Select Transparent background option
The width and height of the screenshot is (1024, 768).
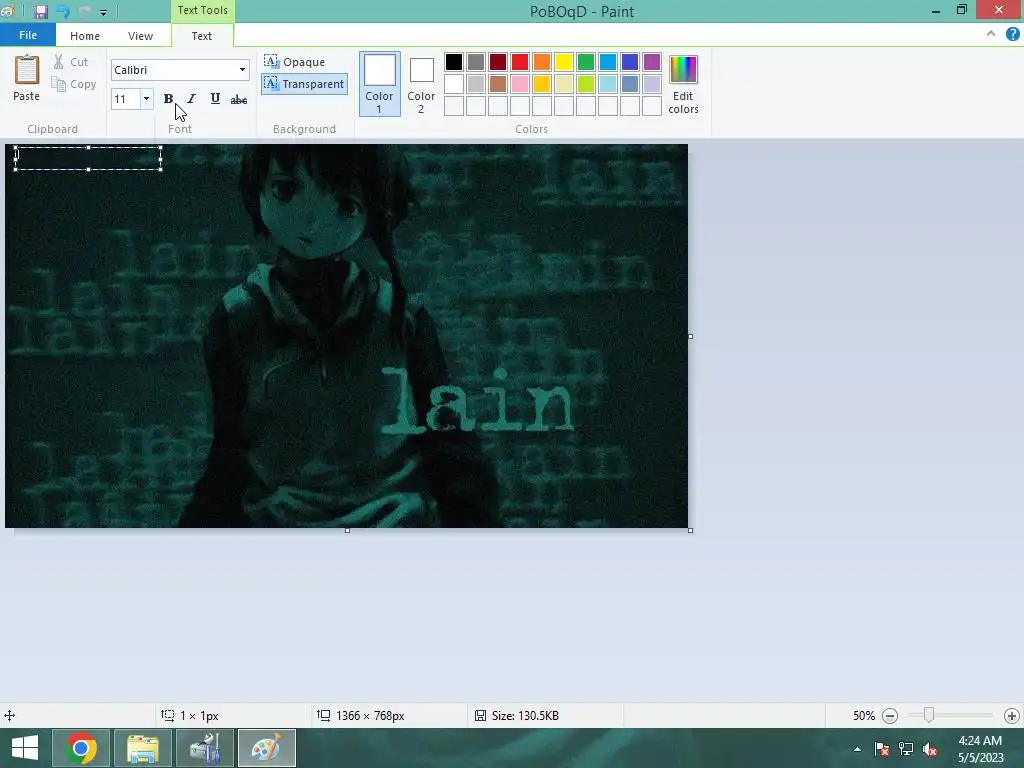click(x=304, y=84)
